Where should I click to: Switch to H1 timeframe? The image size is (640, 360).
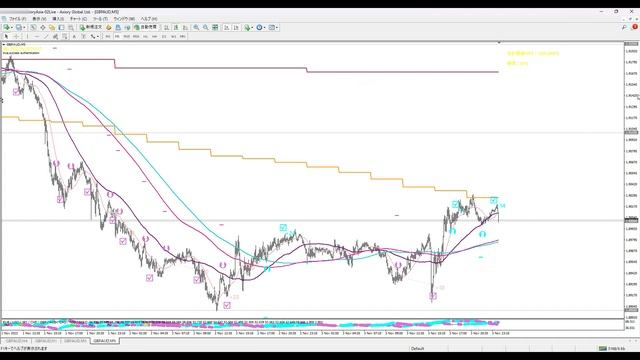(145, 36)
